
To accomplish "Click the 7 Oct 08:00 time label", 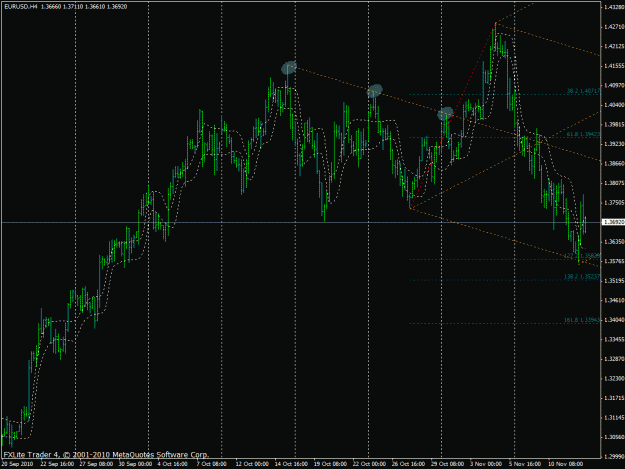I will coord(212,464).
